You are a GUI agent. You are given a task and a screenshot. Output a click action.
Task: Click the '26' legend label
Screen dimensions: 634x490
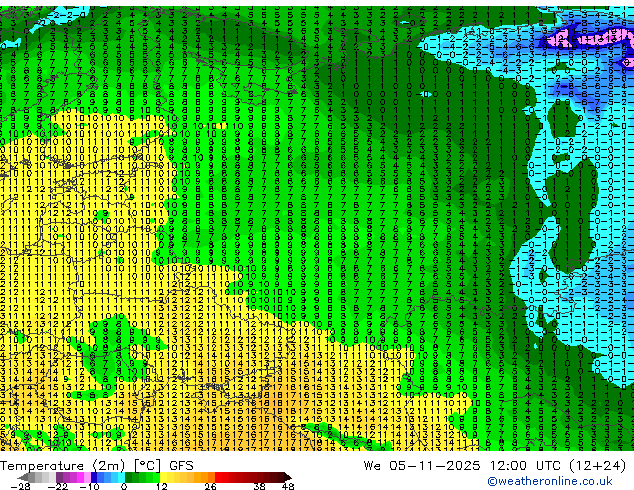210,486
